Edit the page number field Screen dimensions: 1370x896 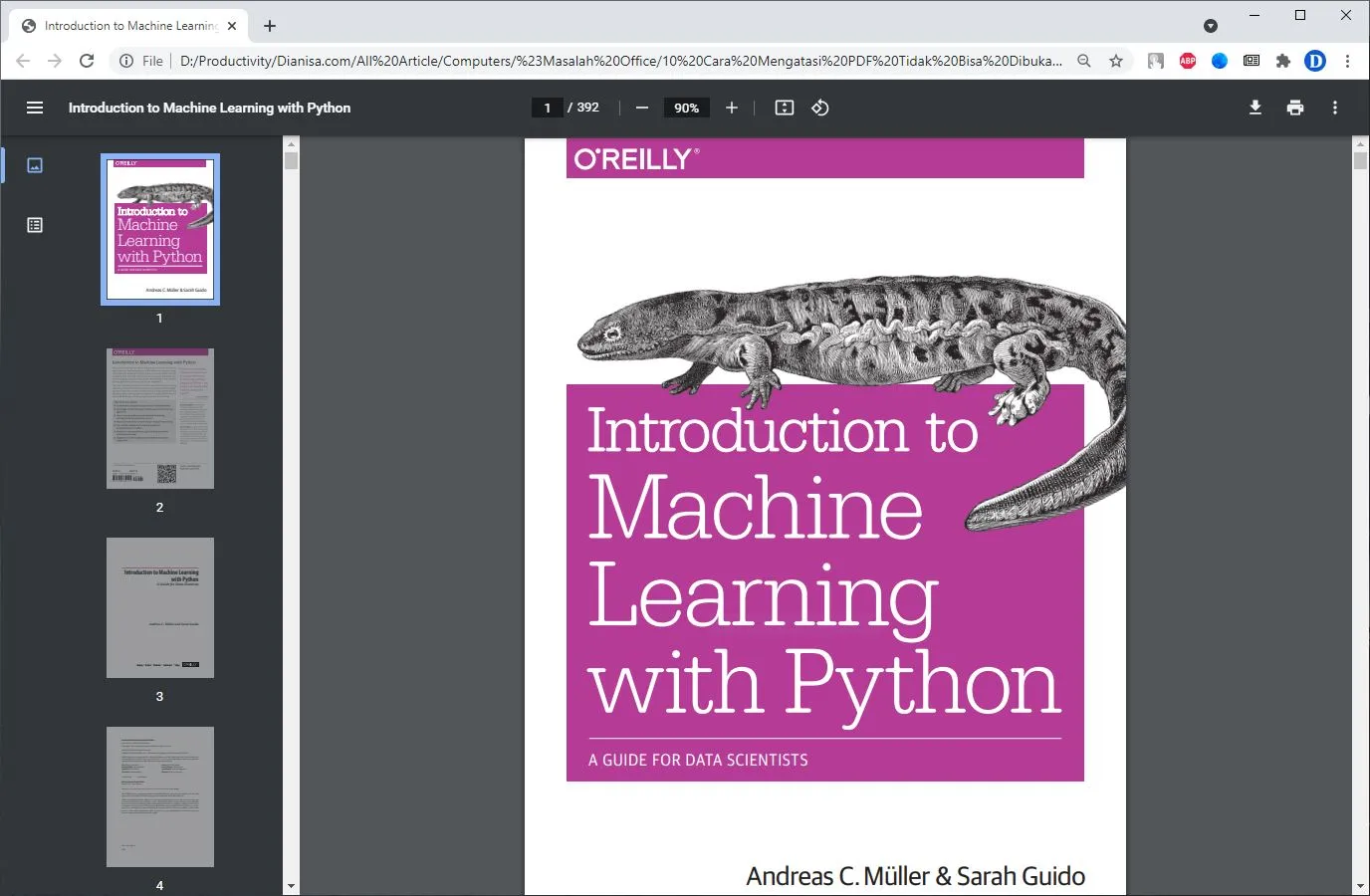[547, 108]
